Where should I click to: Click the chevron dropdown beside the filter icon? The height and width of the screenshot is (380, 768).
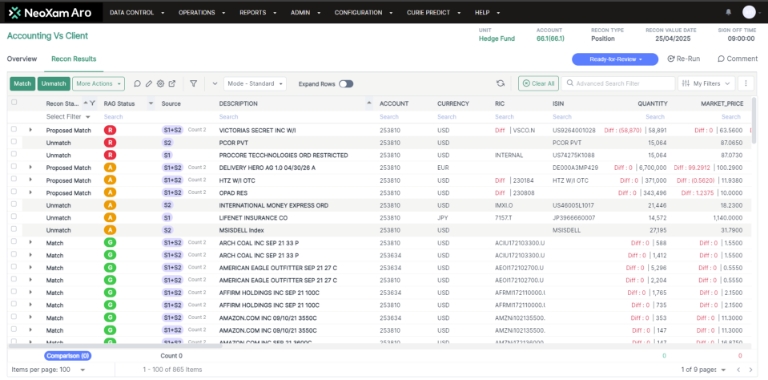click(215, 84)
